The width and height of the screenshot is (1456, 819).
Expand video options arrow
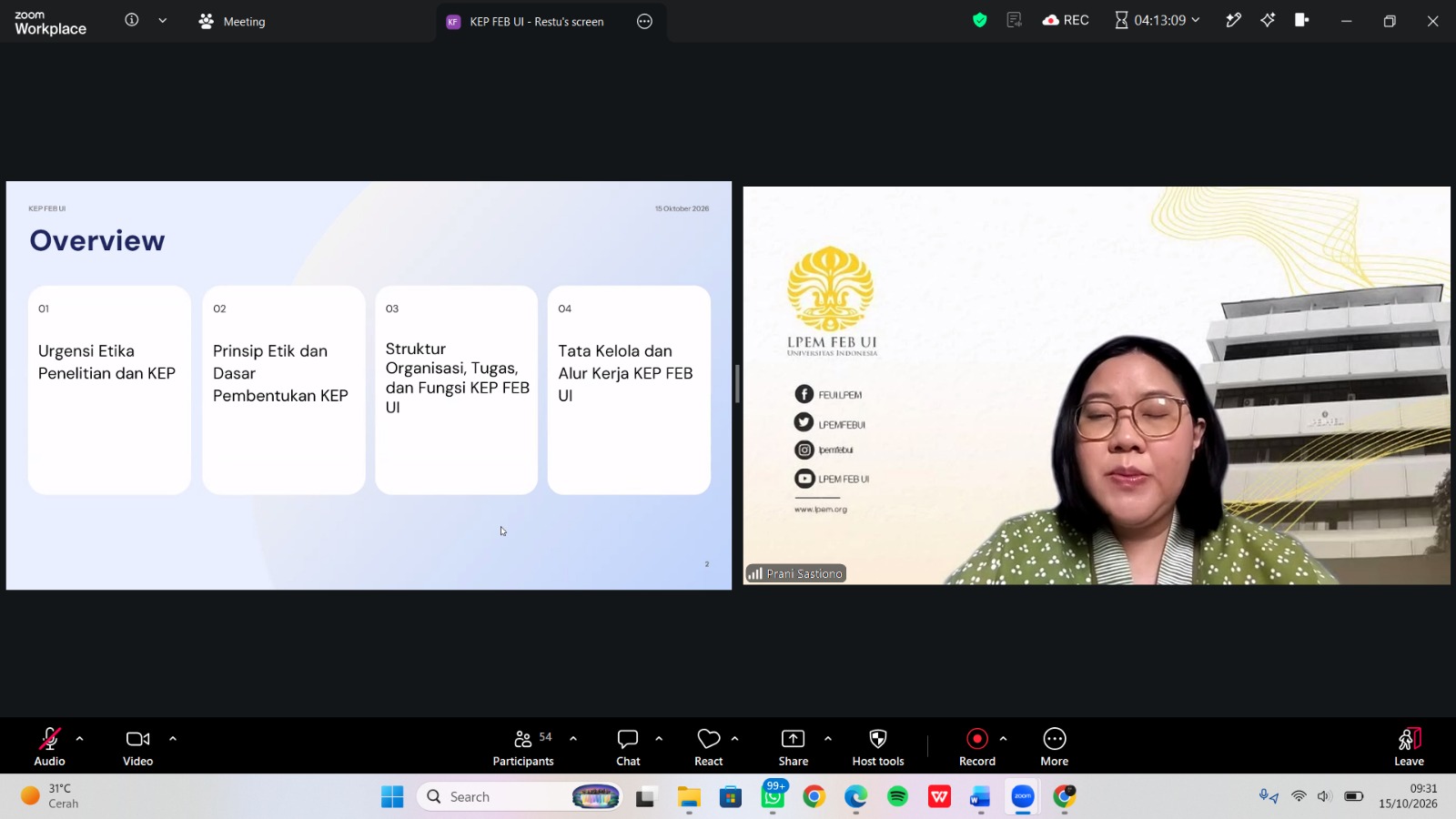(173, 739)
